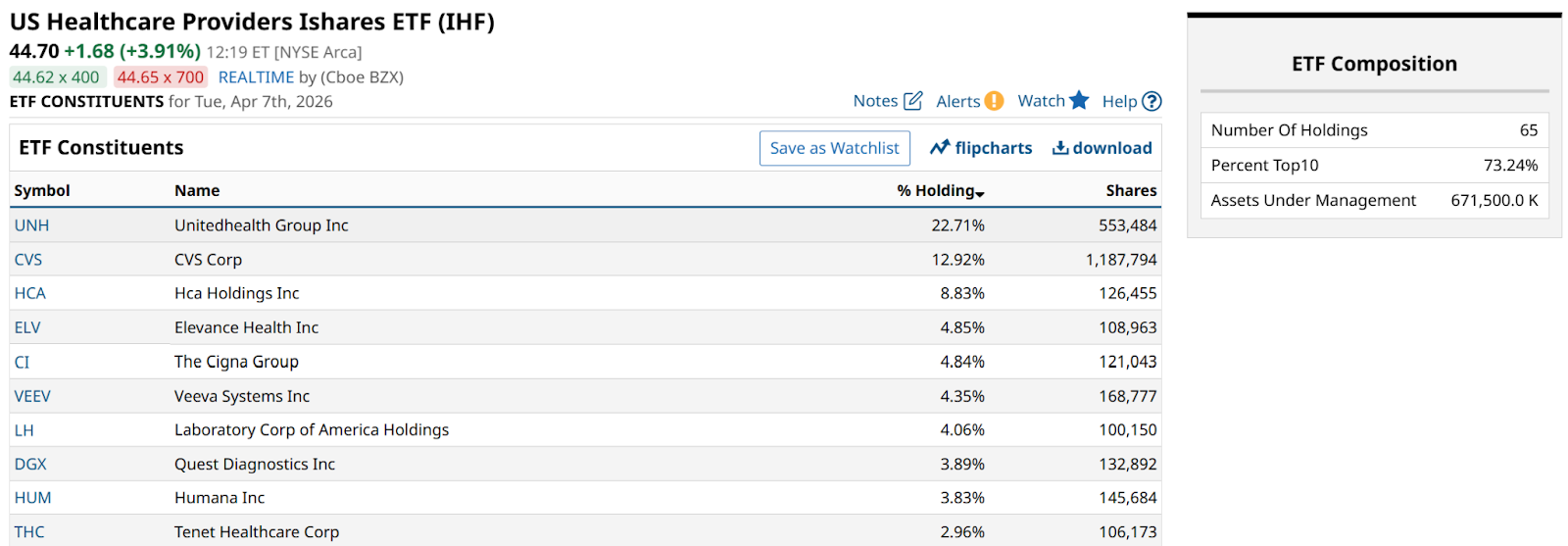
Task: Sort table by Symbol column header
Action: point(42,191)
